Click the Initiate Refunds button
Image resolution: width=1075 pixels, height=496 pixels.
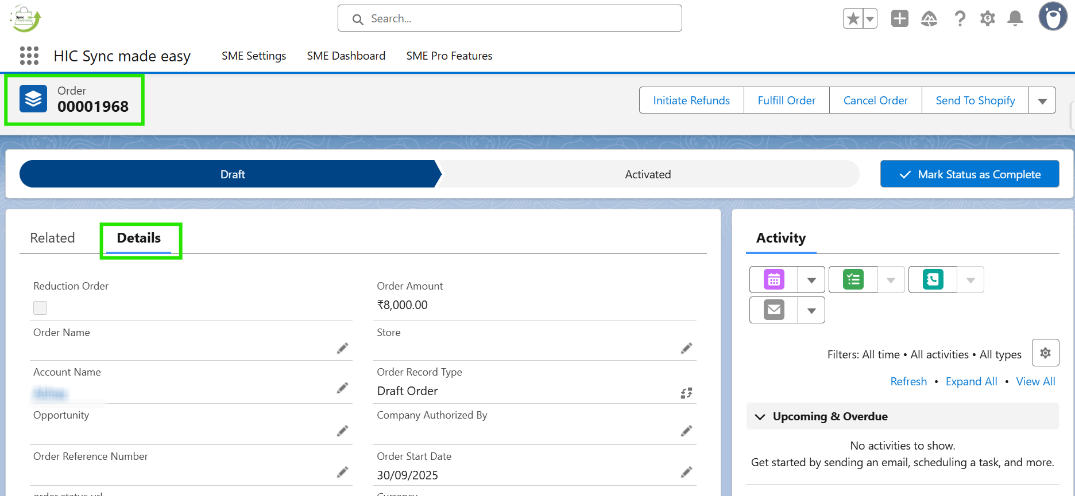tap(691, 100)
